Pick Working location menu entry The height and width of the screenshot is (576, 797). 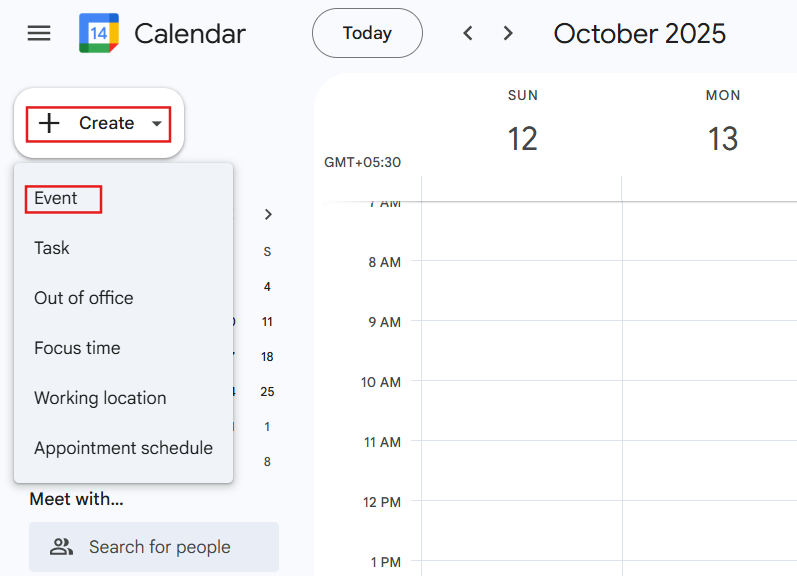(x=100, y=398)
